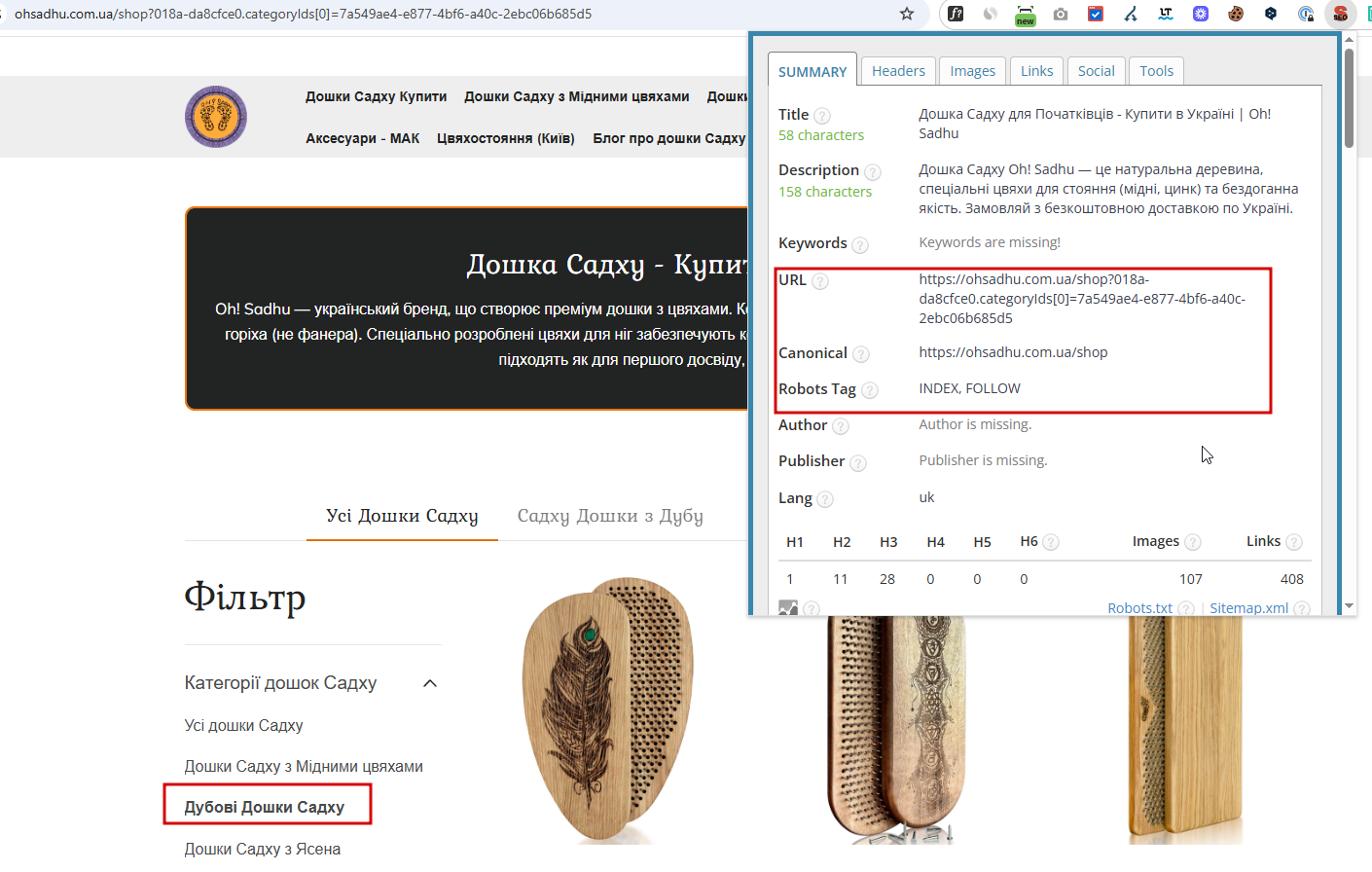Click the feather-engraved Sadhu board thumbnail
Image resolution: width=1372 pixels, height=872 pixels.
[x=608, y=708]
